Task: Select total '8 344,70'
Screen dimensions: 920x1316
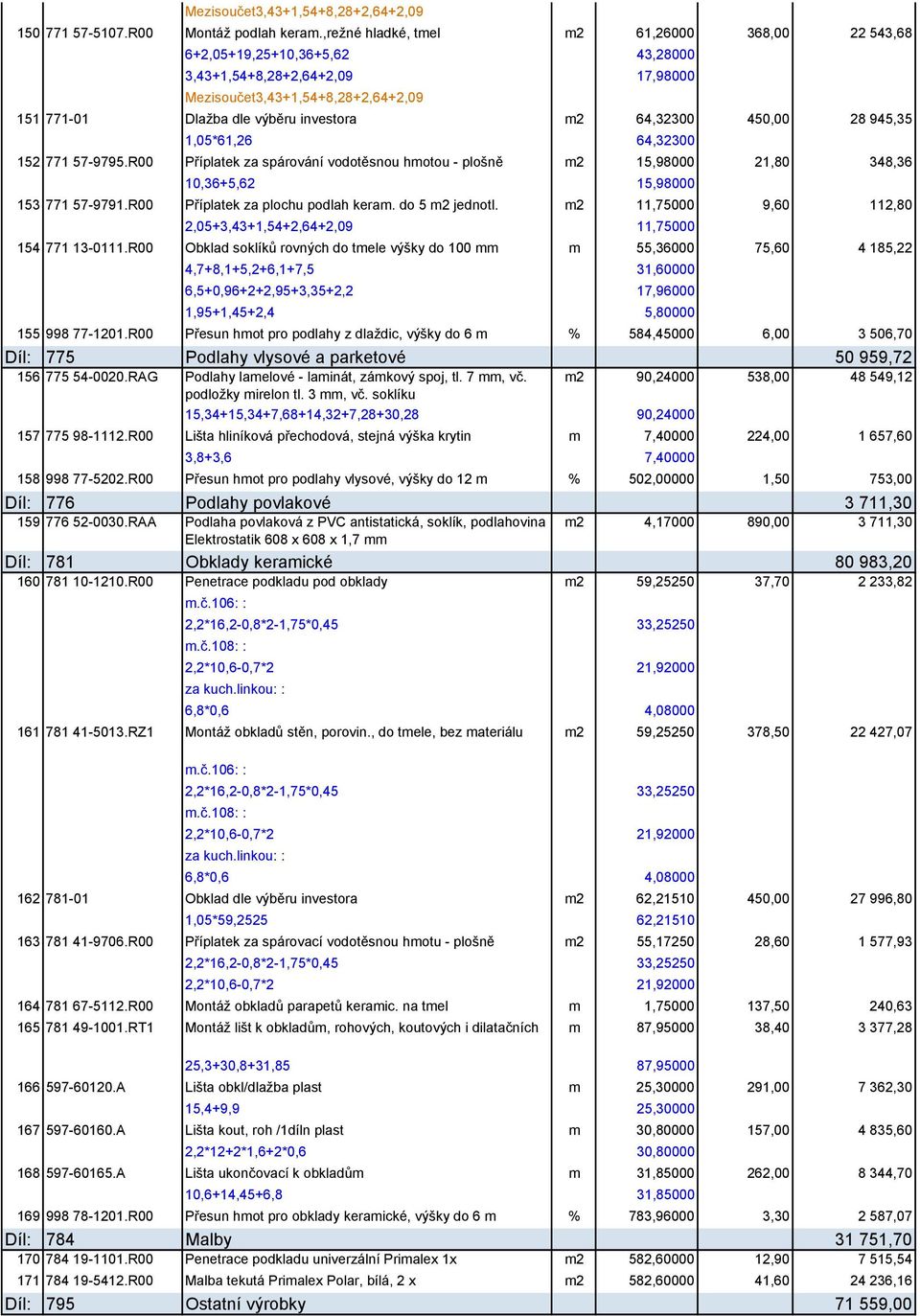Action: (885, 1173)
